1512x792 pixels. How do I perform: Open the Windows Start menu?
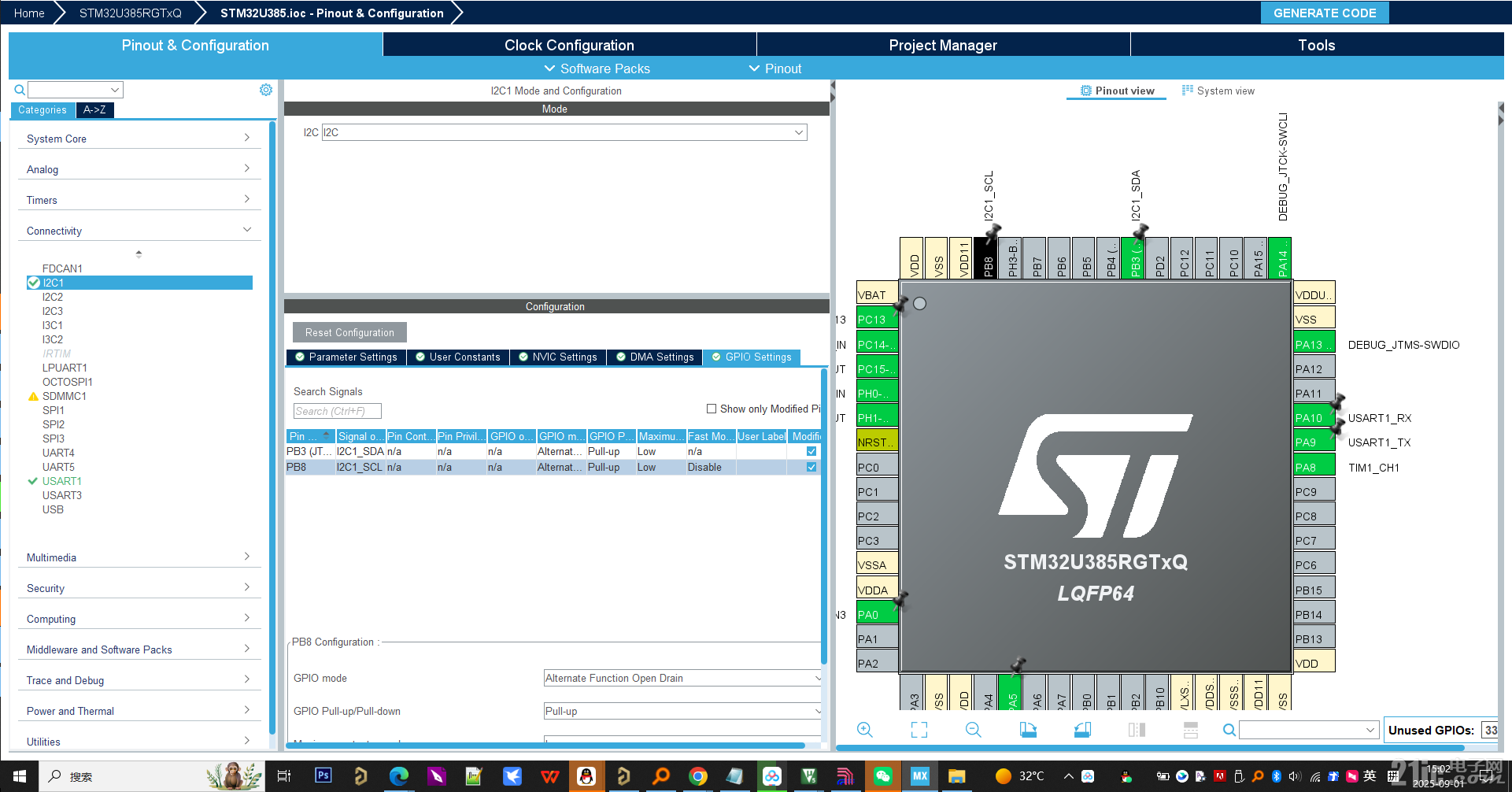19,776
